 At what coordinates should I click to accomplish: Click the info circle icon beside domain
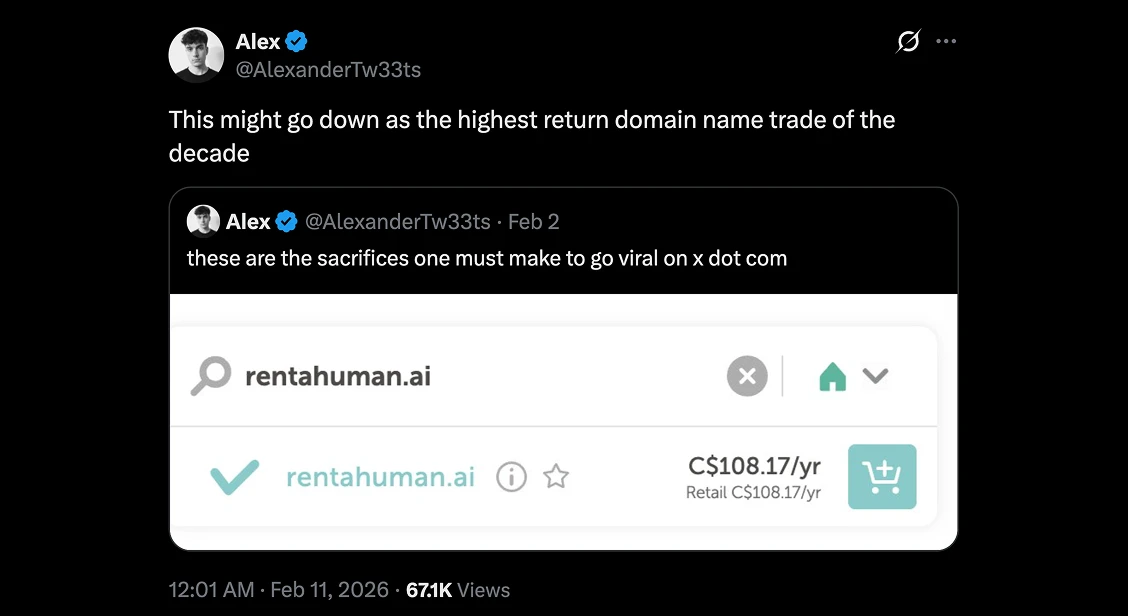pyautogui.click(x=511, y=478)
